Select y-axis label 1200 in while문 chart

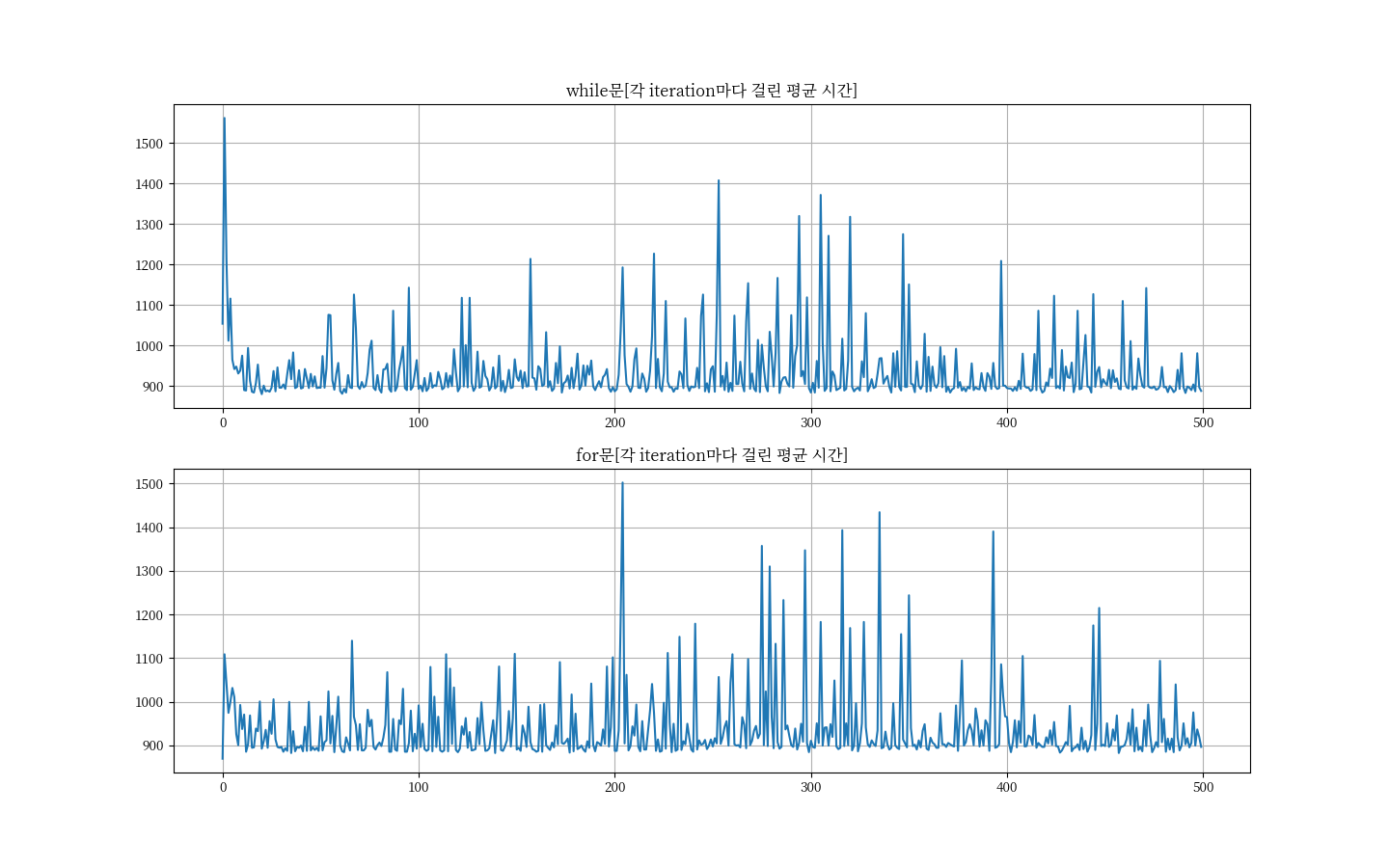pos(150,265)
